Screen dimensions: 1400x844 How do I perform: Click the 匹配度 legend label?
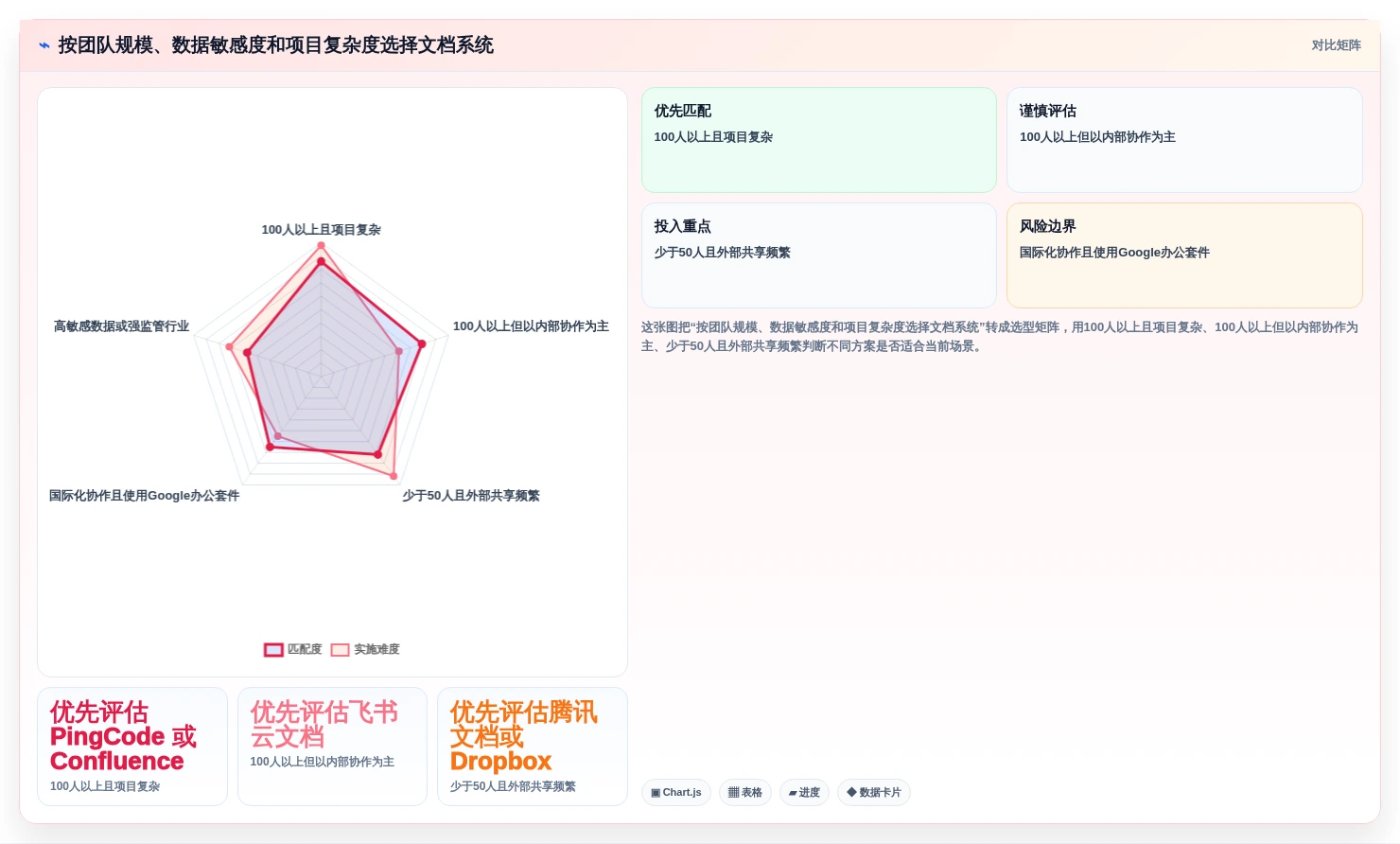coord(305,649)
